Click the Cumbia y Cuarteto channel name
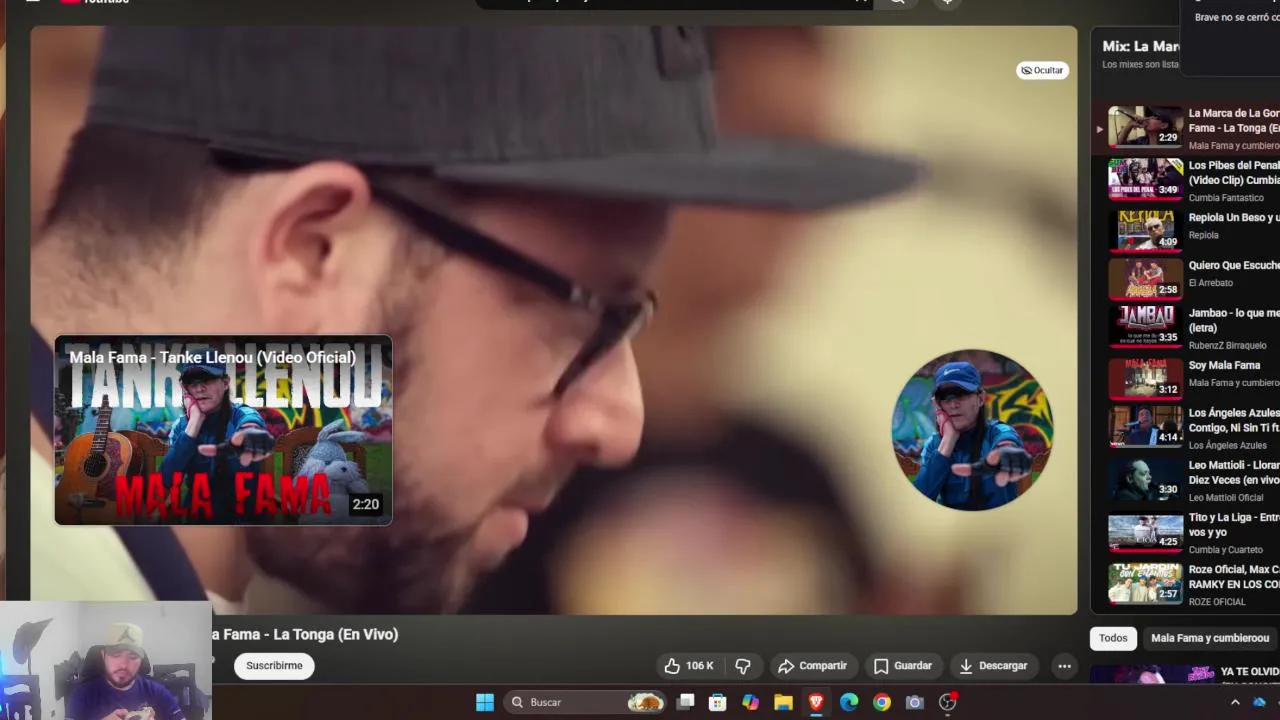This screenshot has height=720, width=1280. coord(1226,550)
